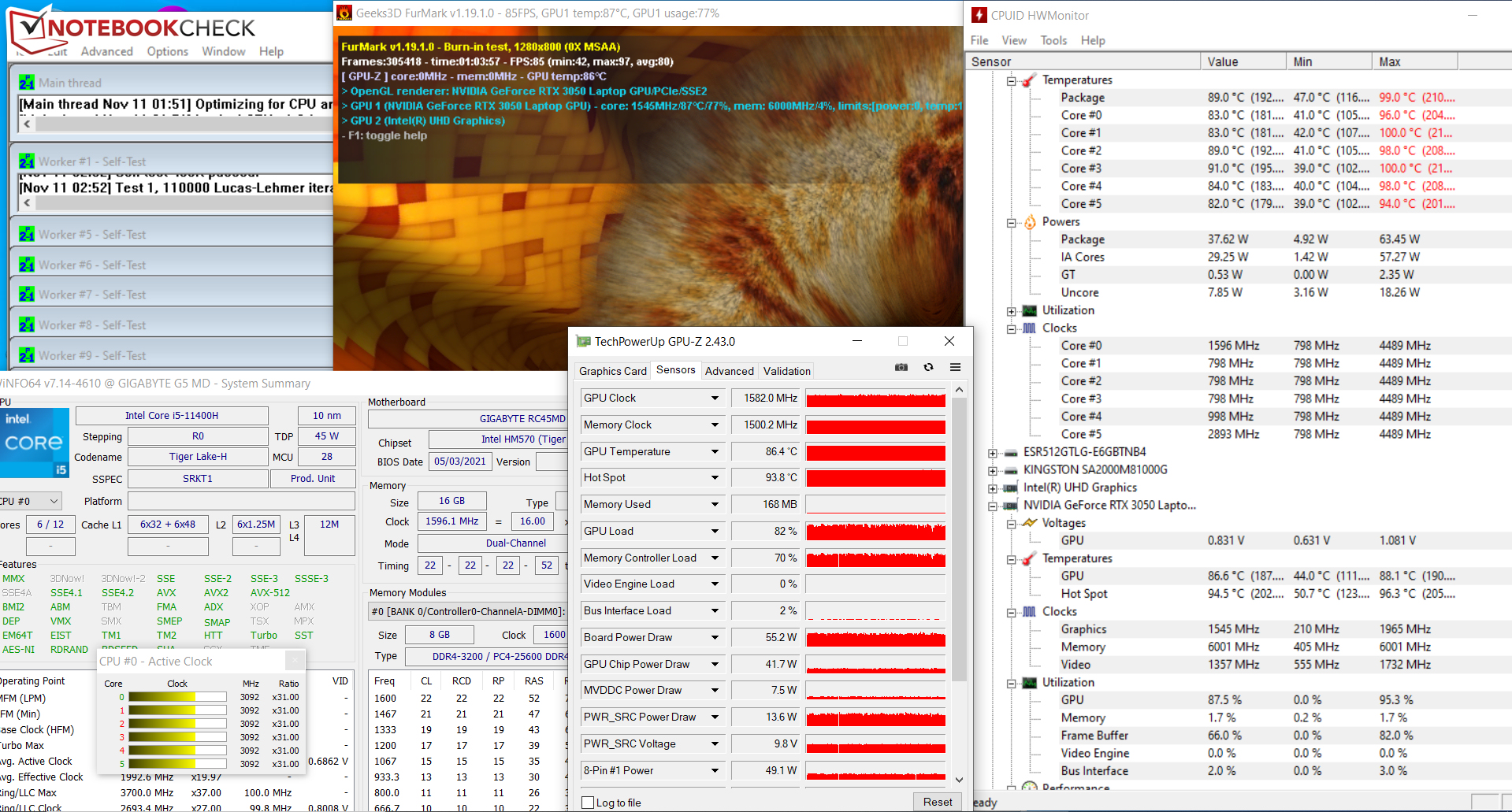Enable the Log to file checkbox
Screen dimensions: 1512x812
pos(588,803)
